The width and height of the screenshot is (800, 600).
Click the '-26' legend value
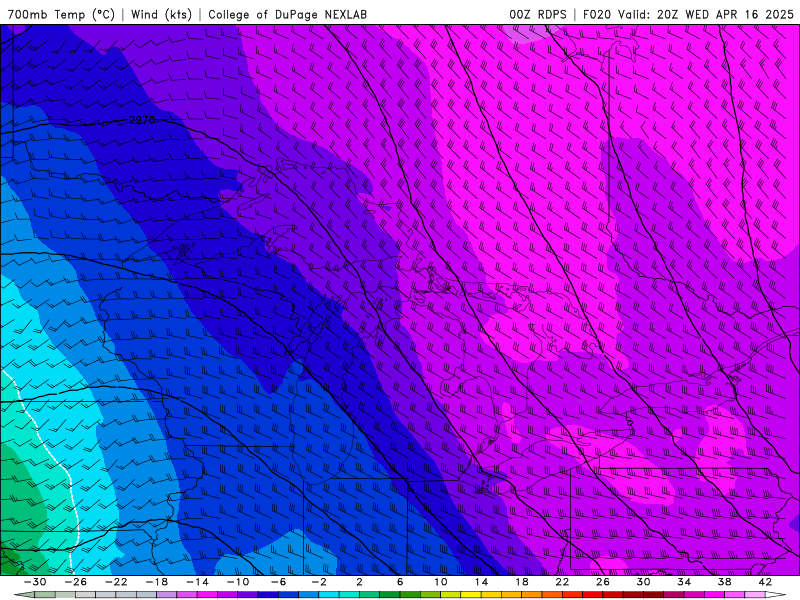[76, 582]
